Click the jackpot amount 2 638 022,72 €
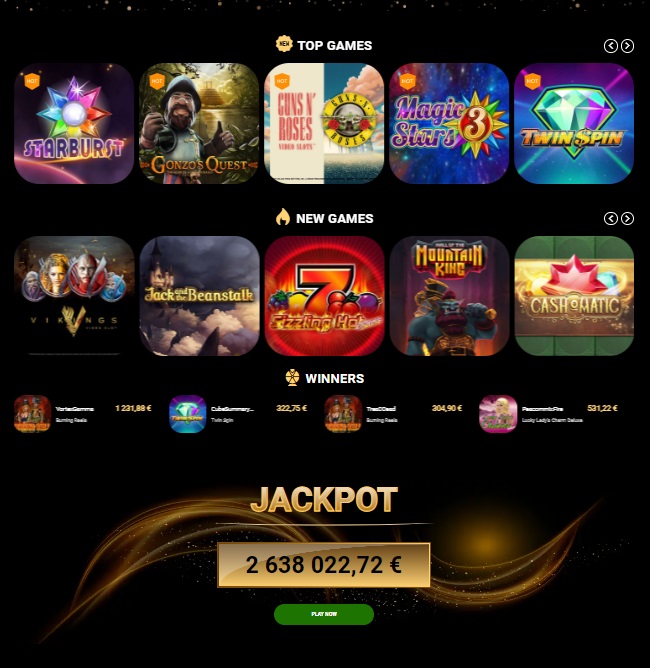 coord(324,565)
